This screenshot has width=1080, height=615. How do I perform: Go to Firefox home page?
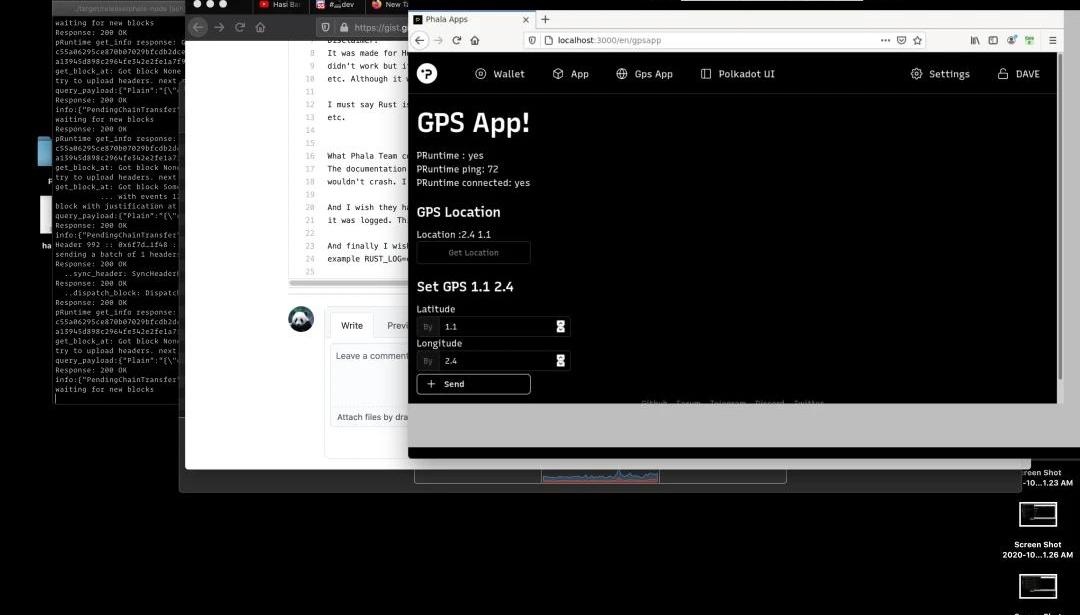475,40
